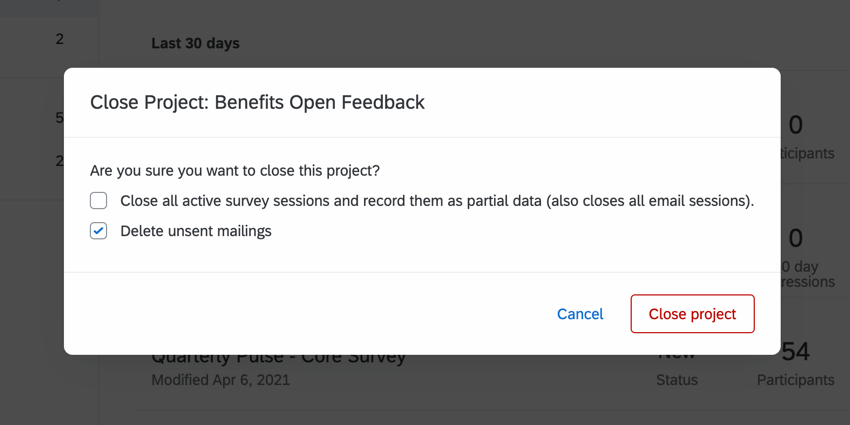Image resolution: width=850 pixels, height=425 pixels.
Task: Click the 'Delete unsent mailings' label text
Action: tap(196, 231)
